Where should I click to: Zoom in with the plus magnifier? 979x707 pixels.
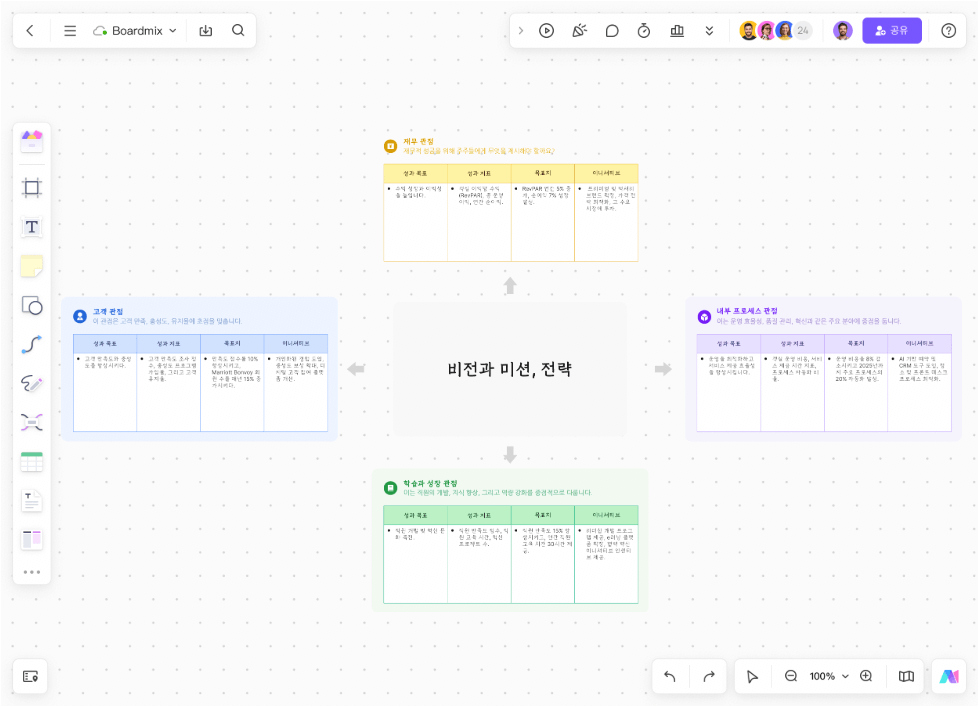click(x=866, y=676)
